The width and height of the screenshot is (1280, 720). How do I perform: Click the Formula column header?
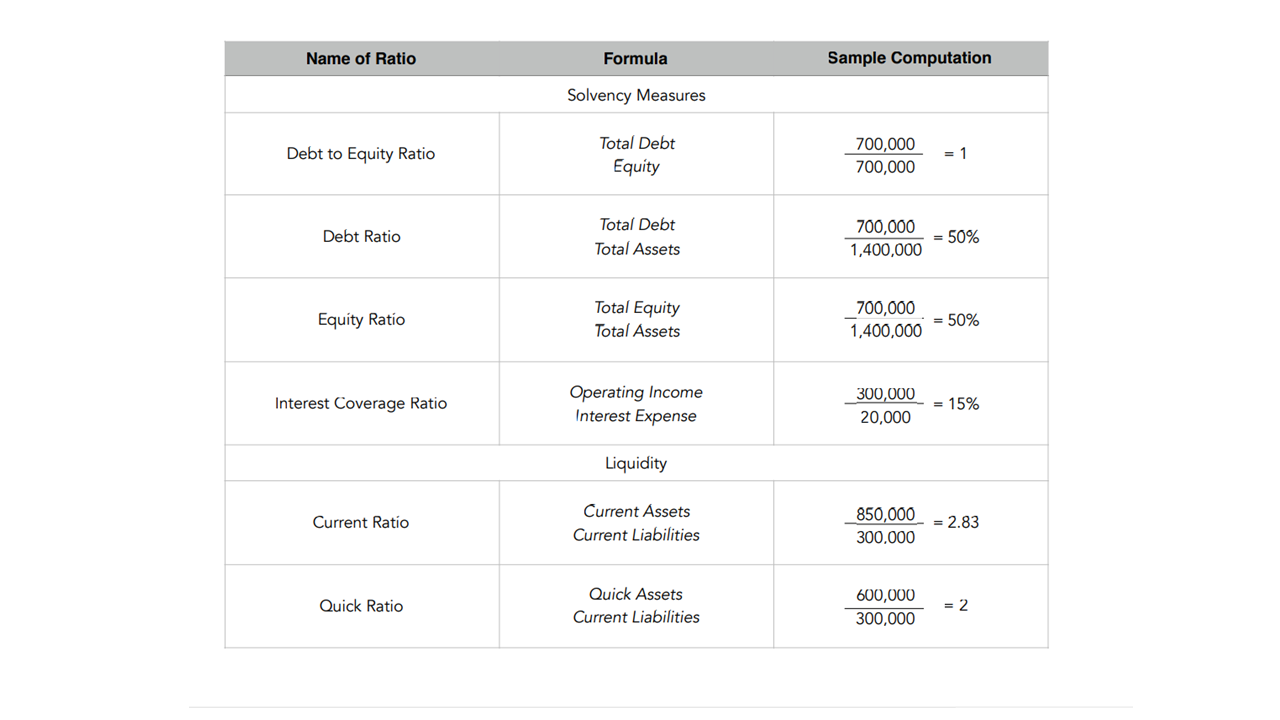click(x=635, y=59)
